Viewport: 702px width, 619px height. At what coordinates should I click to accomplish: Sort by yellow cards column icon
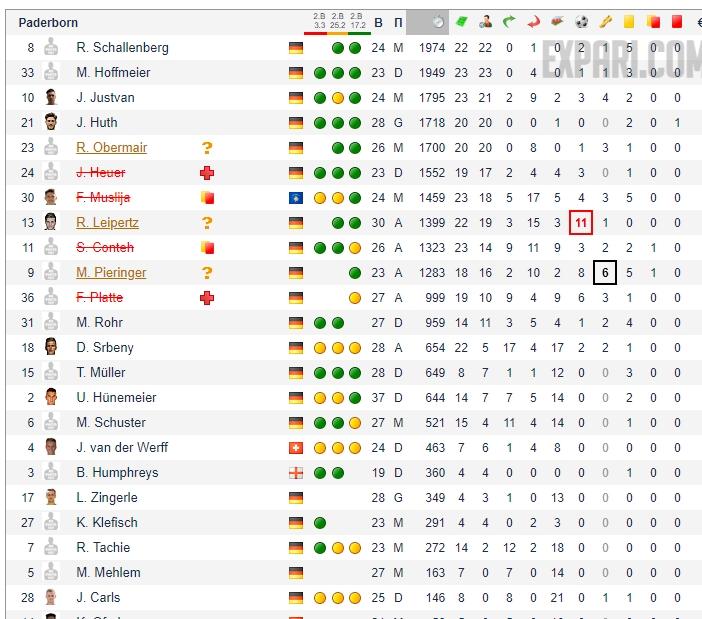[x=629, y=21]
